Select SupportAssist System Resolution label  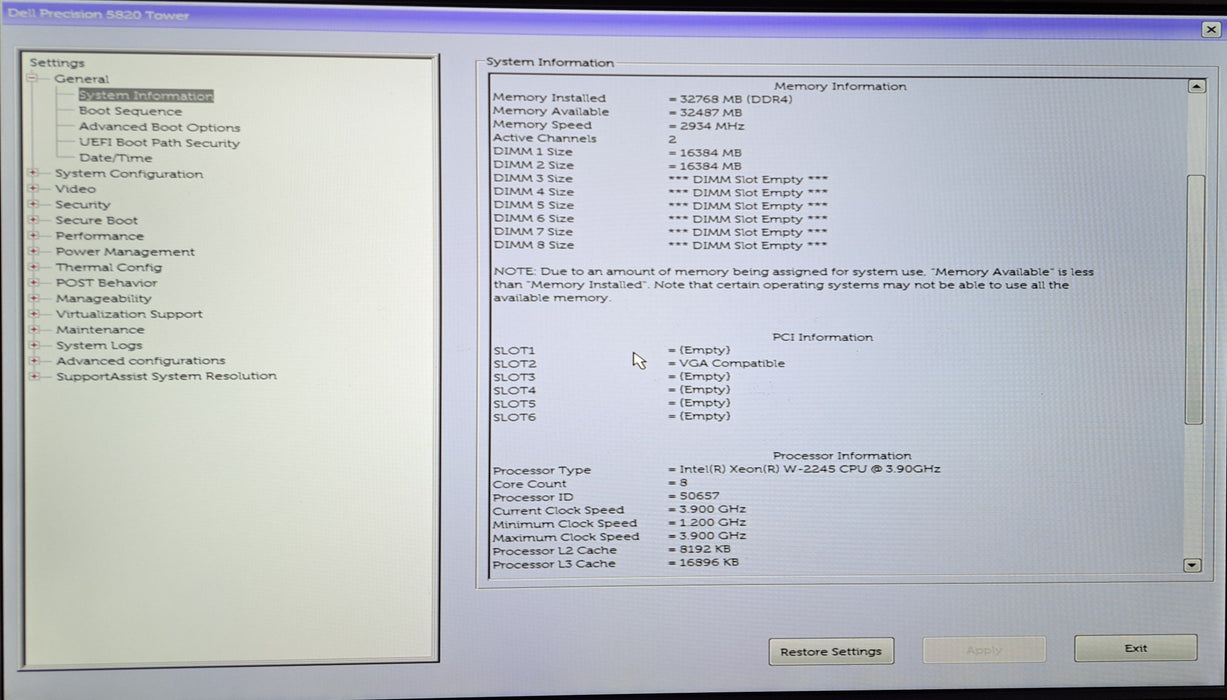(x=166, y=376)
